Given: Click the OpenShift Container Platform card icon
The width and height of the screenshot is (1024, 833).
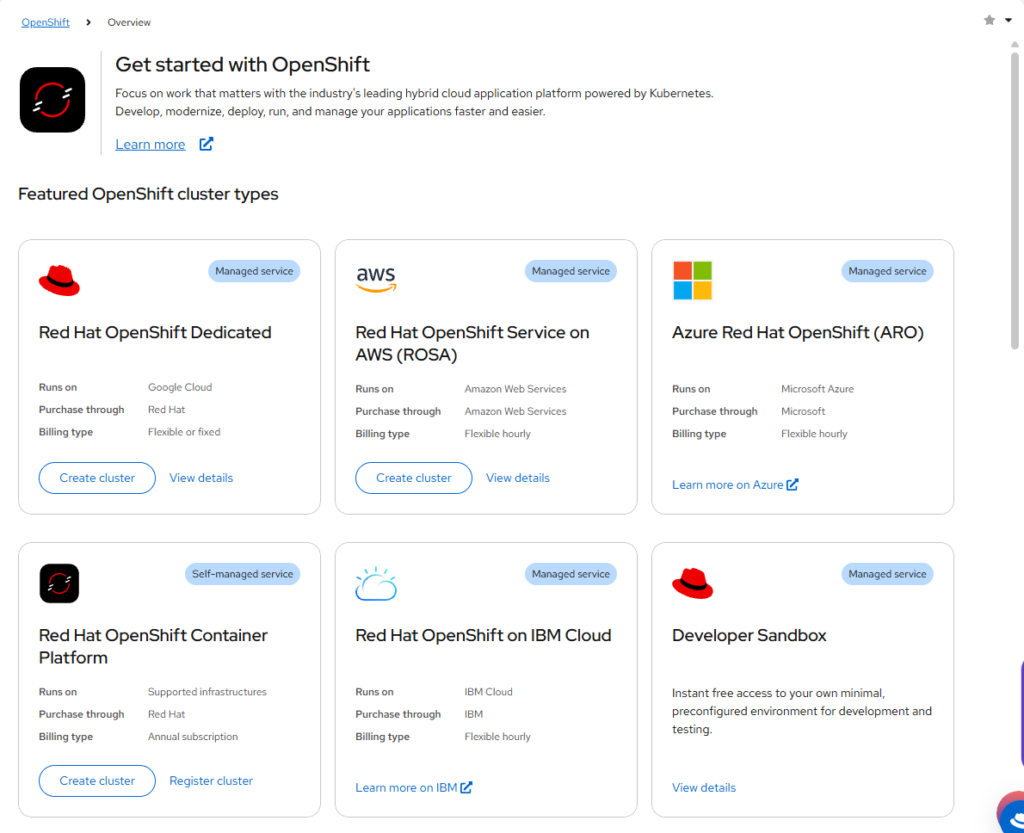Looking at the screenshot, I should tap(59, 583).
